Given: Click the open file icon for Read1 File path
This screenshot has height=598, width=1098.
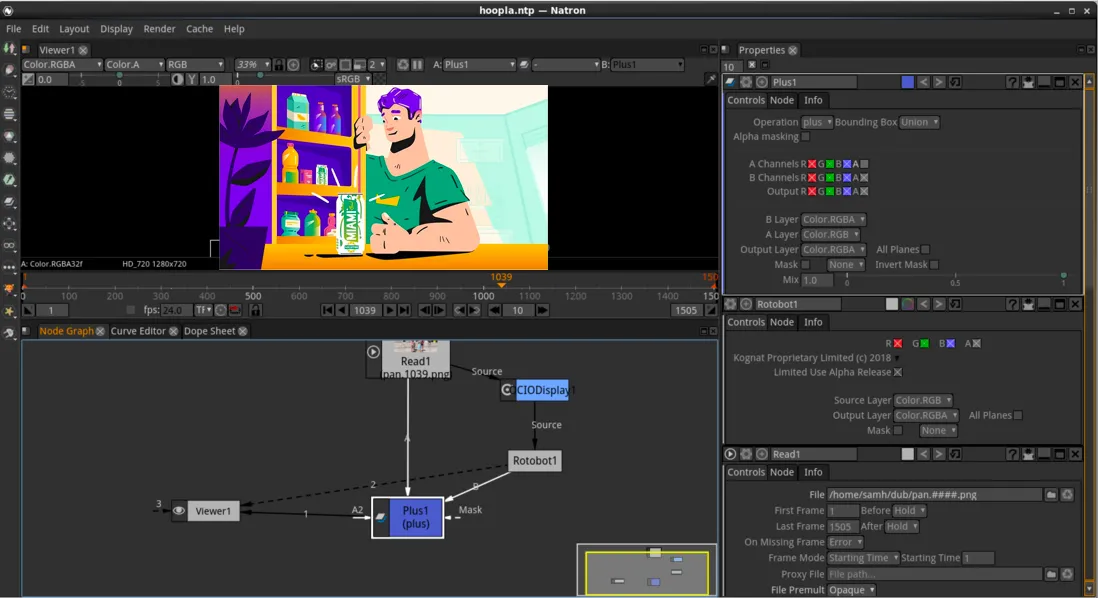Looking at the screenshot, I should click(1051, 494).
